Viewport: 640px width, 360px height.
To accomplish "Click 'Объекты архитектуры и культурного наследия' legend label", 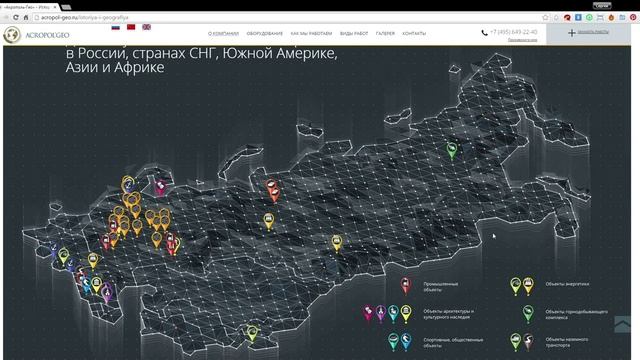I will pyautogui.click(x=449, y=314).
